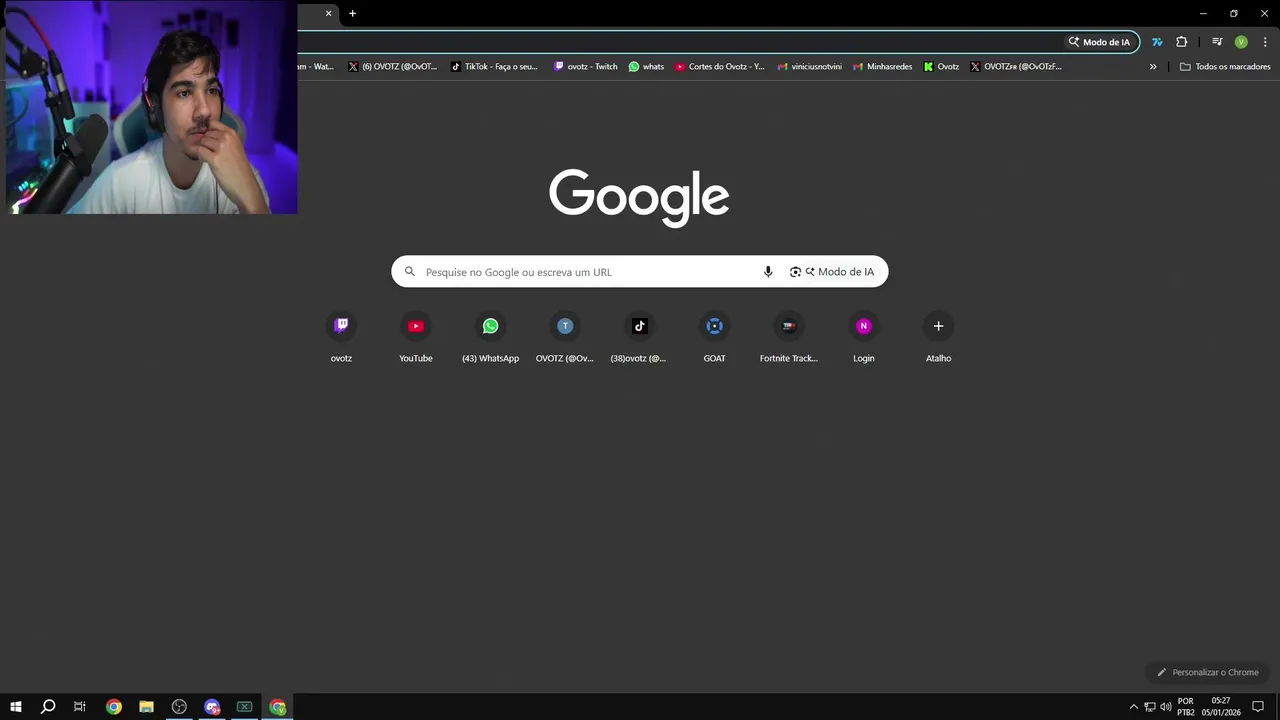1280x720 pixels.
Task: Open Task View on taskbar
Action: (x=80, y=707)
